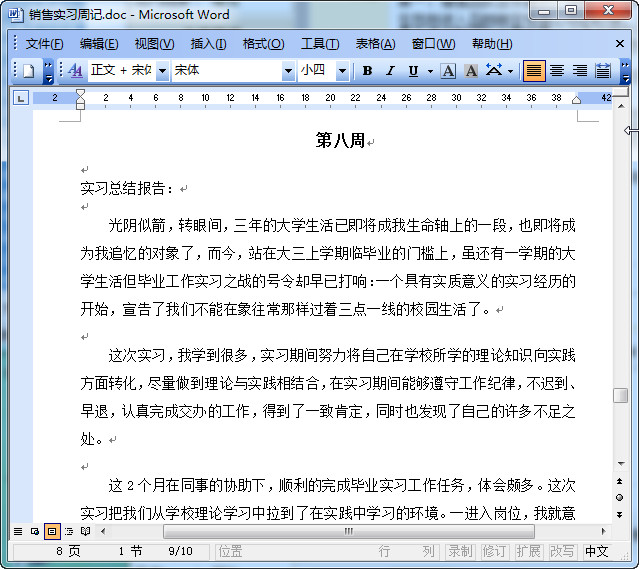Image resolution: width=639 pixels, height=569 pixels.
Task: Click the New Blank Document icon
Action: [28, 71]
